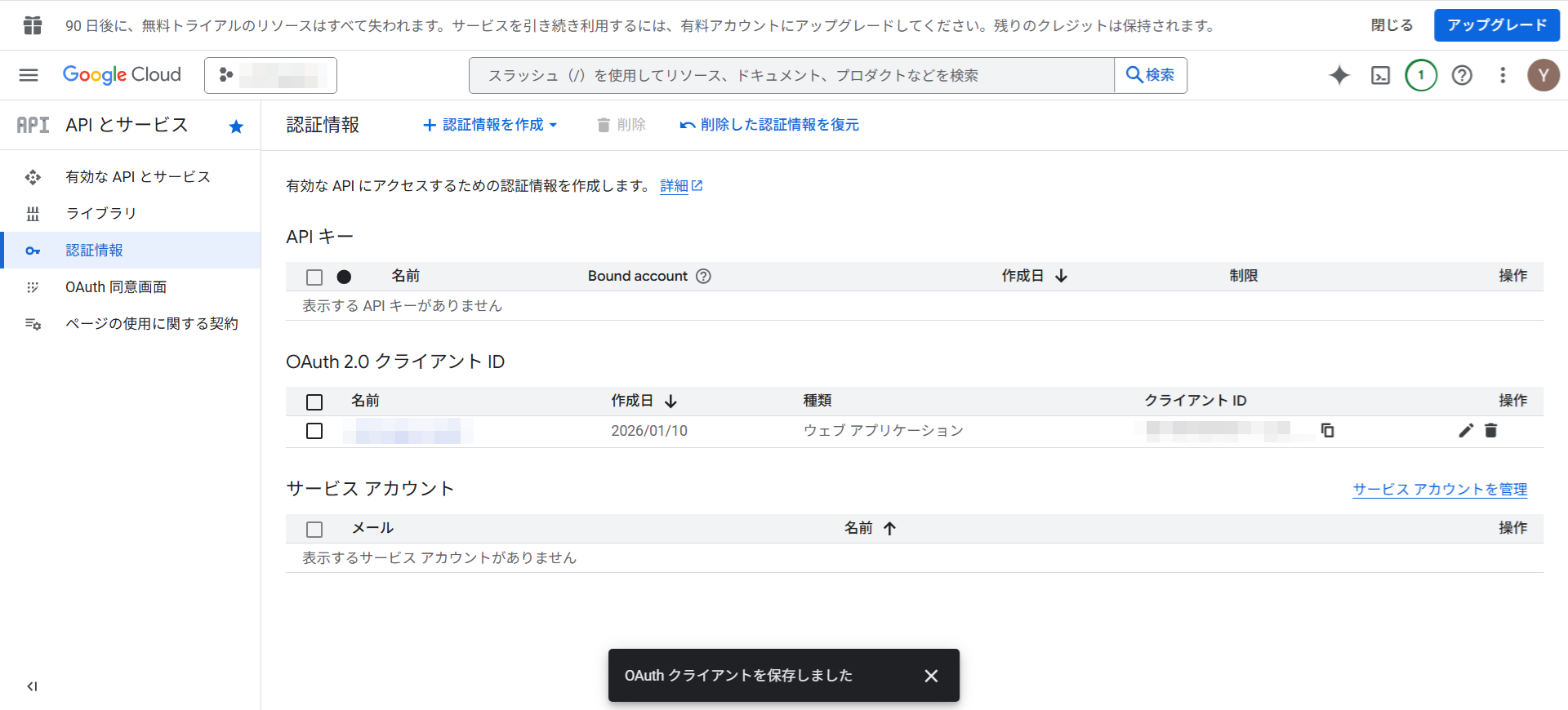Edit the OAuth client with pencil icon
This screenshot has height=710, width=1568.
click(x=1466, y=430)
